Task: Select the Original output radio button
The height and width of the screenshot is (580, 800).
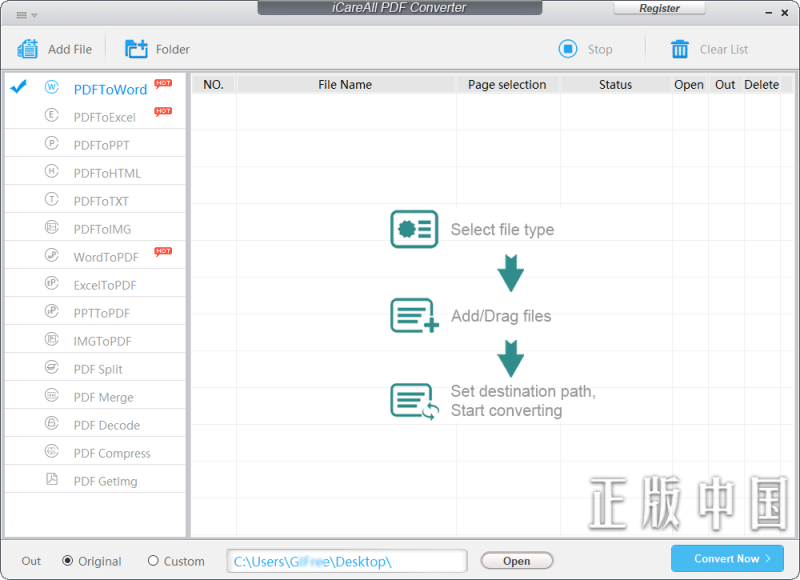Action: (x=67, y=561)
